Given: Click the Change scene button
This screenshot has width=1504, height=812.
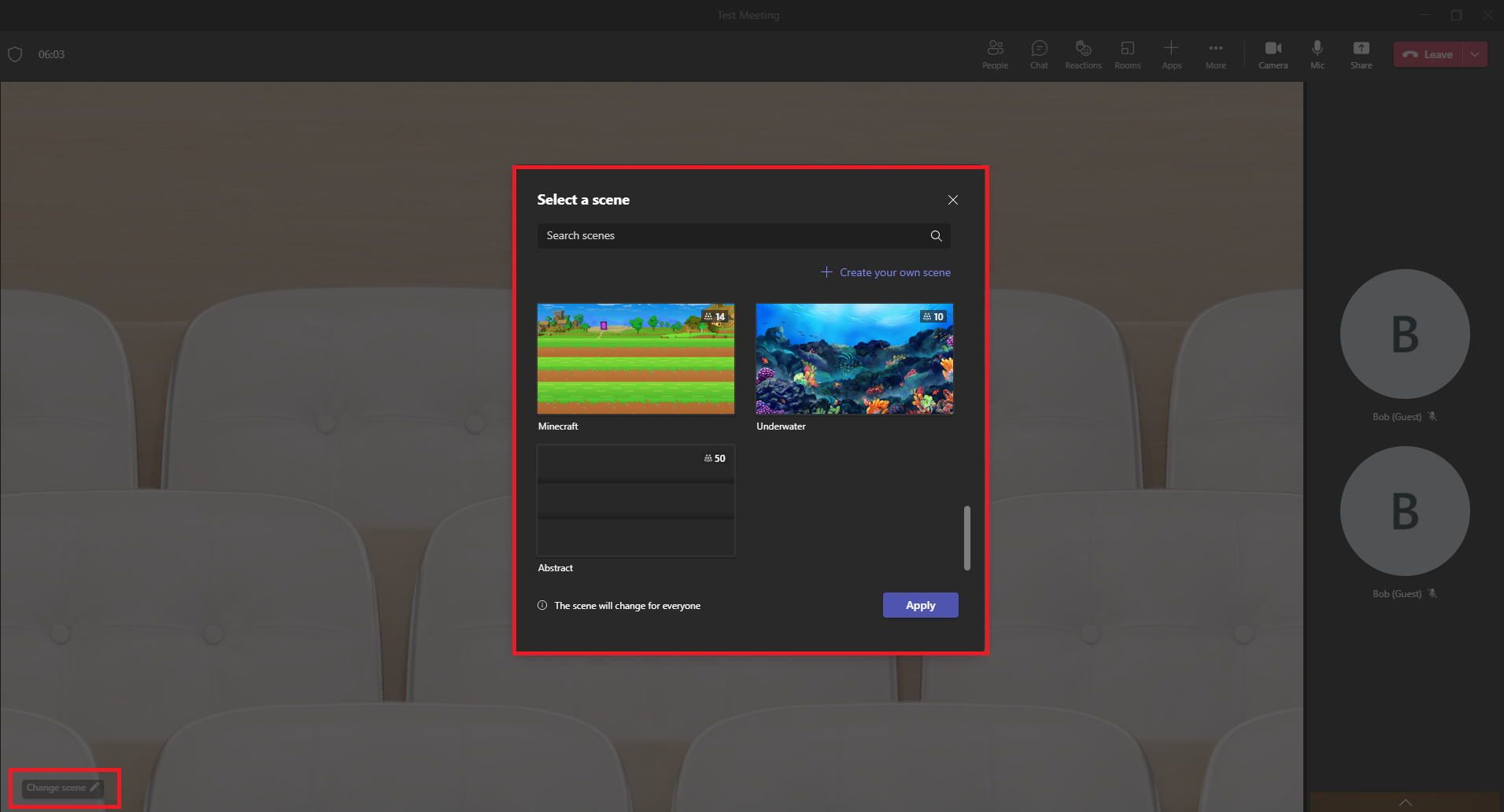Looking at the screenshot, I should point(63,788).
